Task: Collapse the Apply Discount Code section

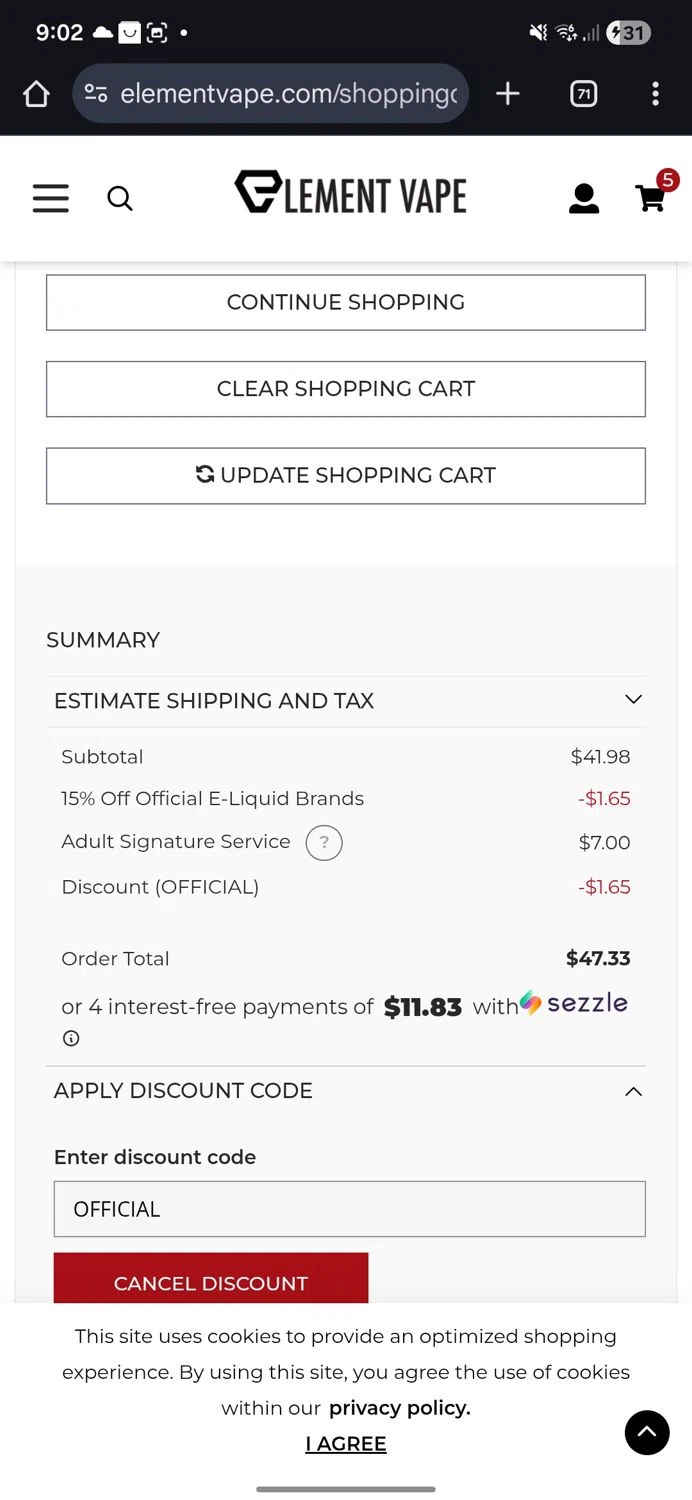Action: [633, 1091]
